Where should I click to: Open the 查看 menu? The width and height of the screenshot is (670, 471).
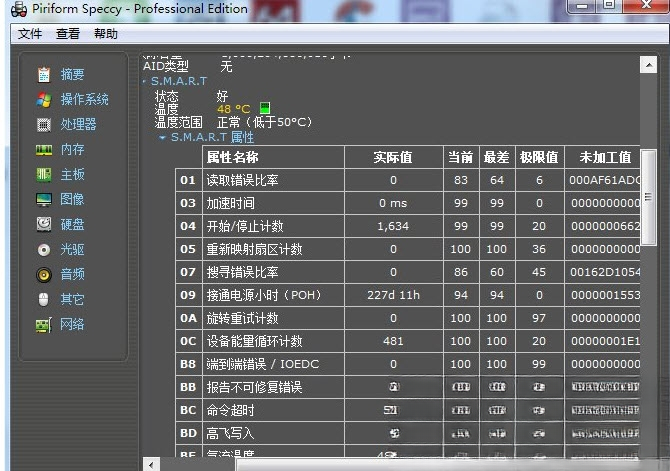[x=68, y=34]
